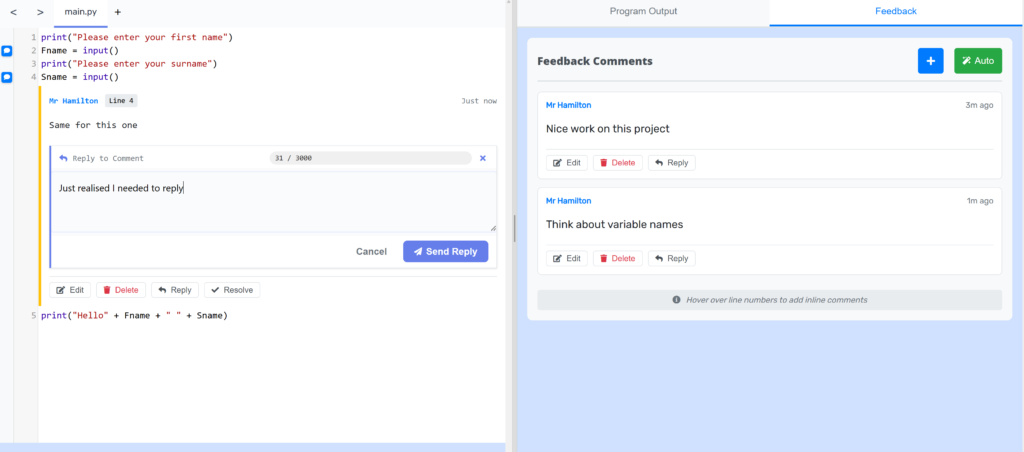
Task: Select the Feedback tab
Action: click(x=895, y=11)
